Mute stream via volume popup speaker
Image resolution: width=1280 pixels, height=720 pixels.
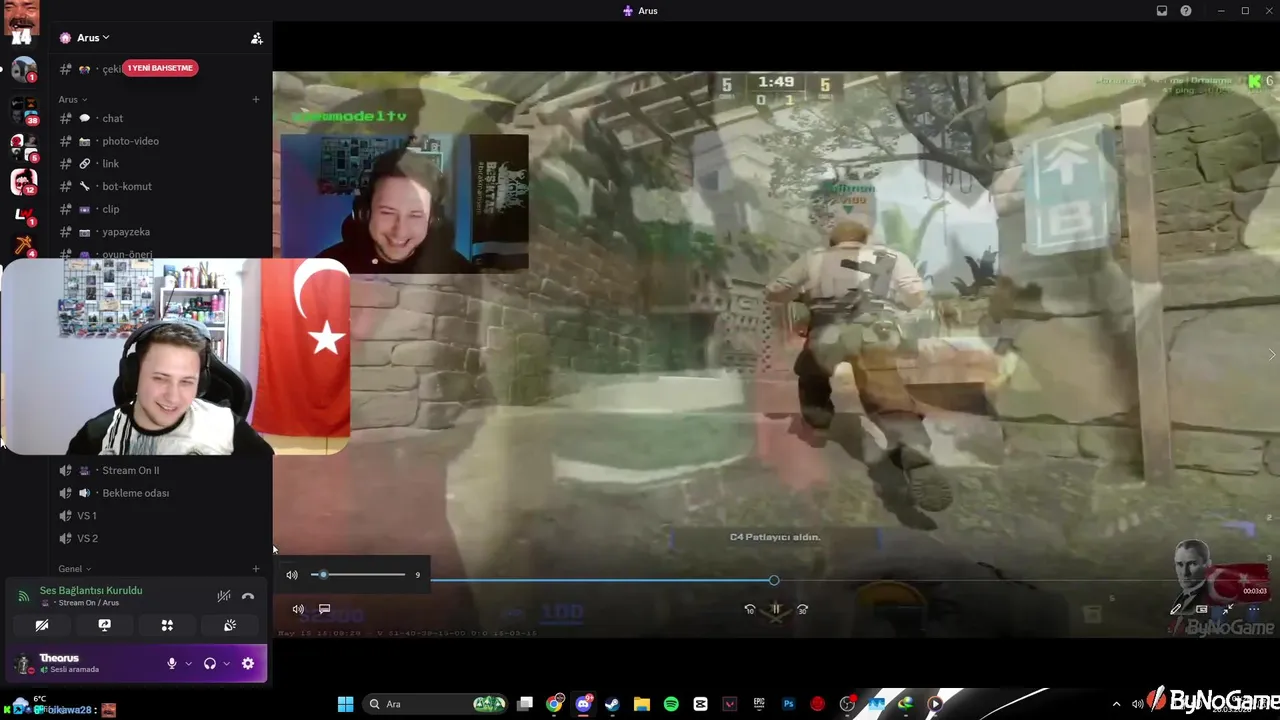[292, 575]
